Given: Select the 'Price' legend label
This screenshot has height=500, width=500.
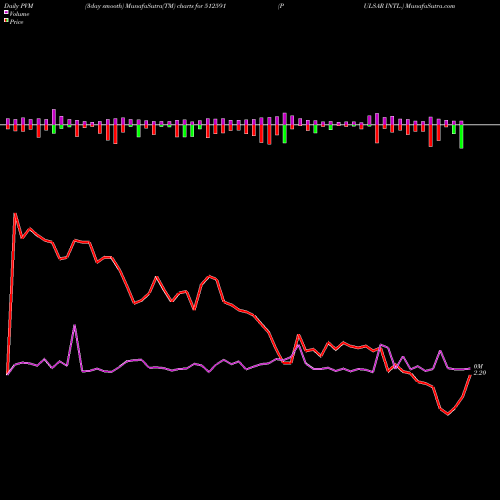Looking at the screenshot, I should pos(16,22).
